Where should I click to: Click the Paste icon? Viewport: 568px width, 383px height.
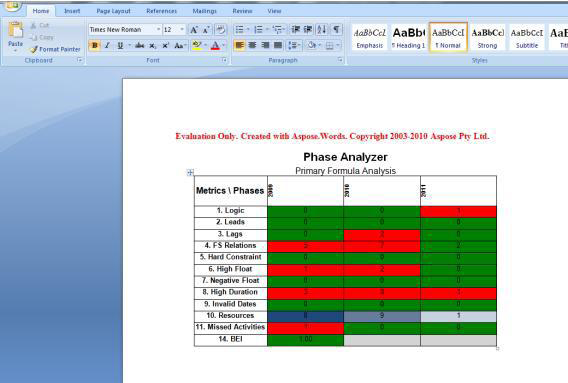click(16, 30)
